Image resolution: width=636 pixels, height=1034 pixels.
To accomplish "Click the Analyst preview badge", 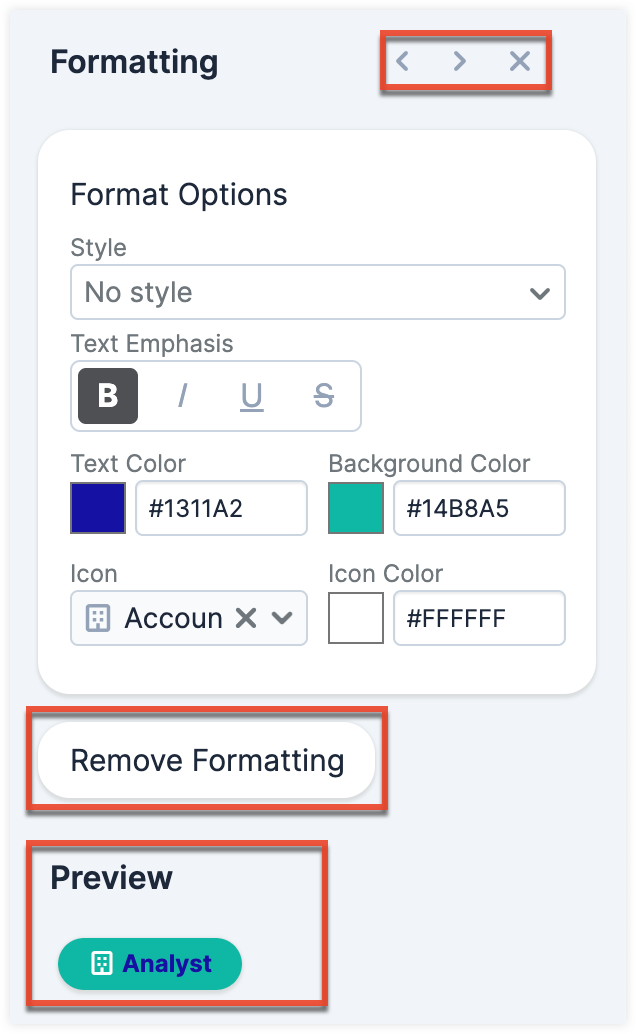I will pos(149,964).
